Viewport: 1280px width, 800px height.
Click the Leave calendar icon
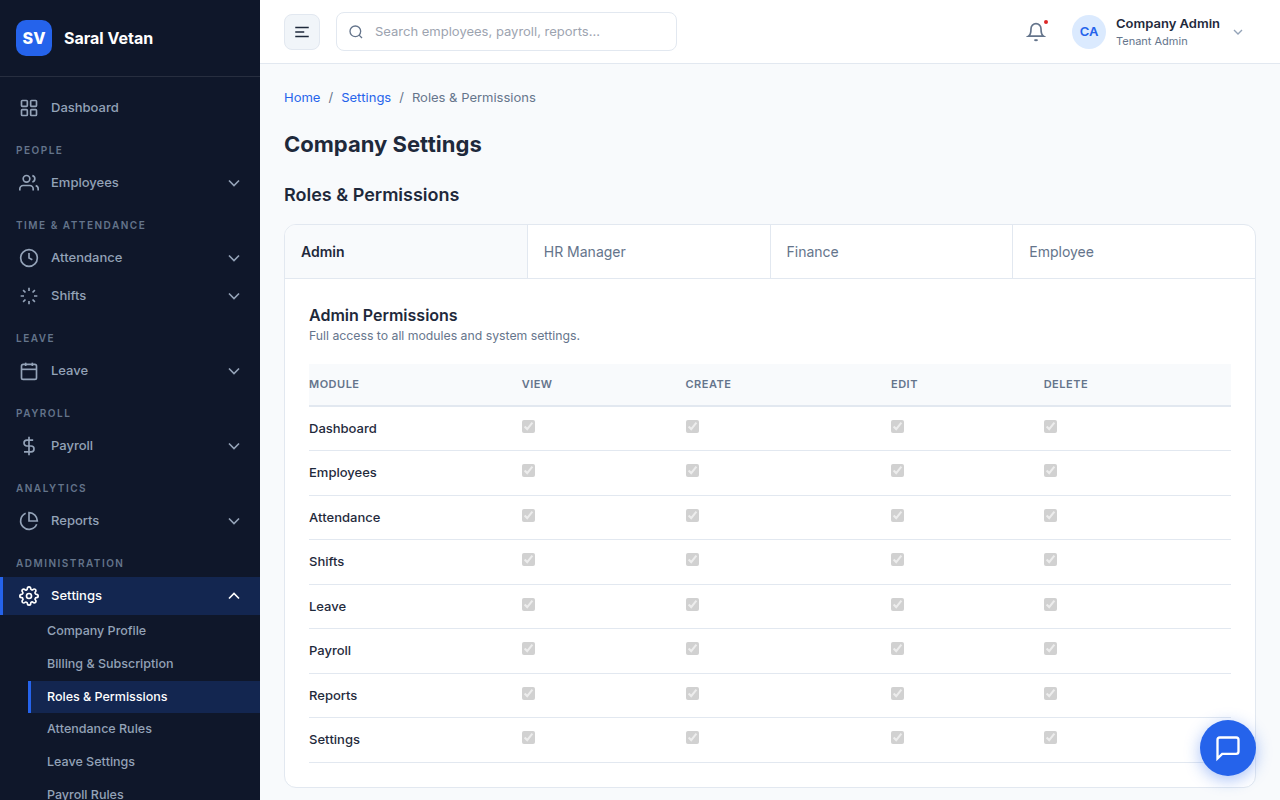[29, 371]
